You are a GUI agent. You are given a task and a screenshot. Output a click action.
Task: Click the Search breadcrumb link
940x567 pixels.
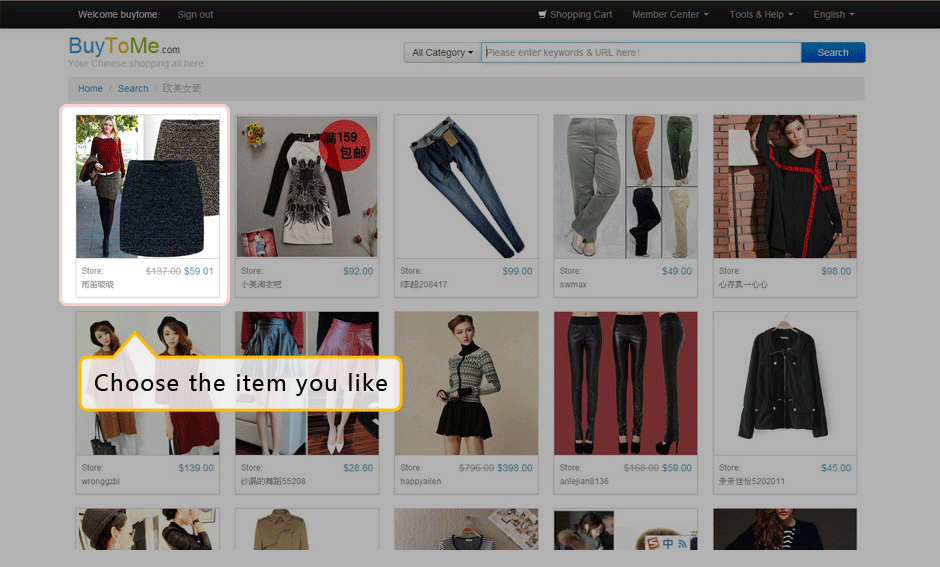pyautogui.click(x=133, y=88)
